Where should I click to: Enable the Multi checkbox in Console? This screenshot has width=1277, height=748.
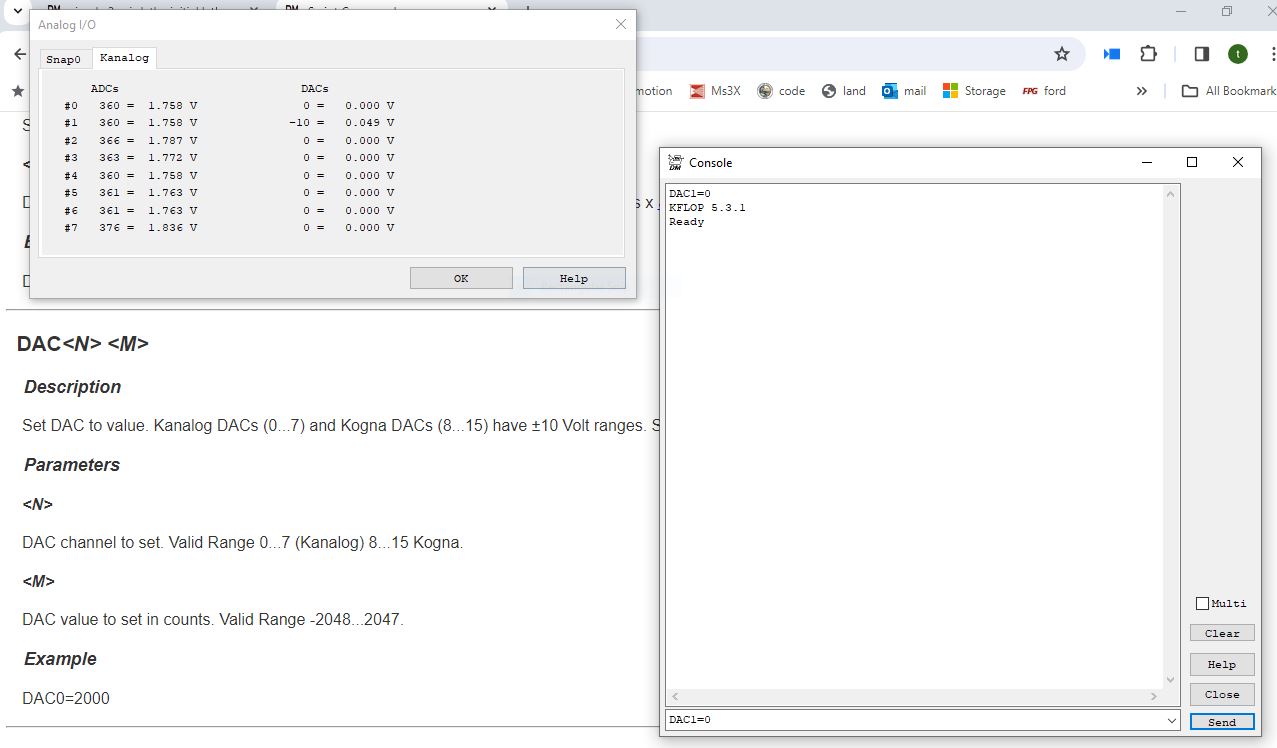(1203, 603)
